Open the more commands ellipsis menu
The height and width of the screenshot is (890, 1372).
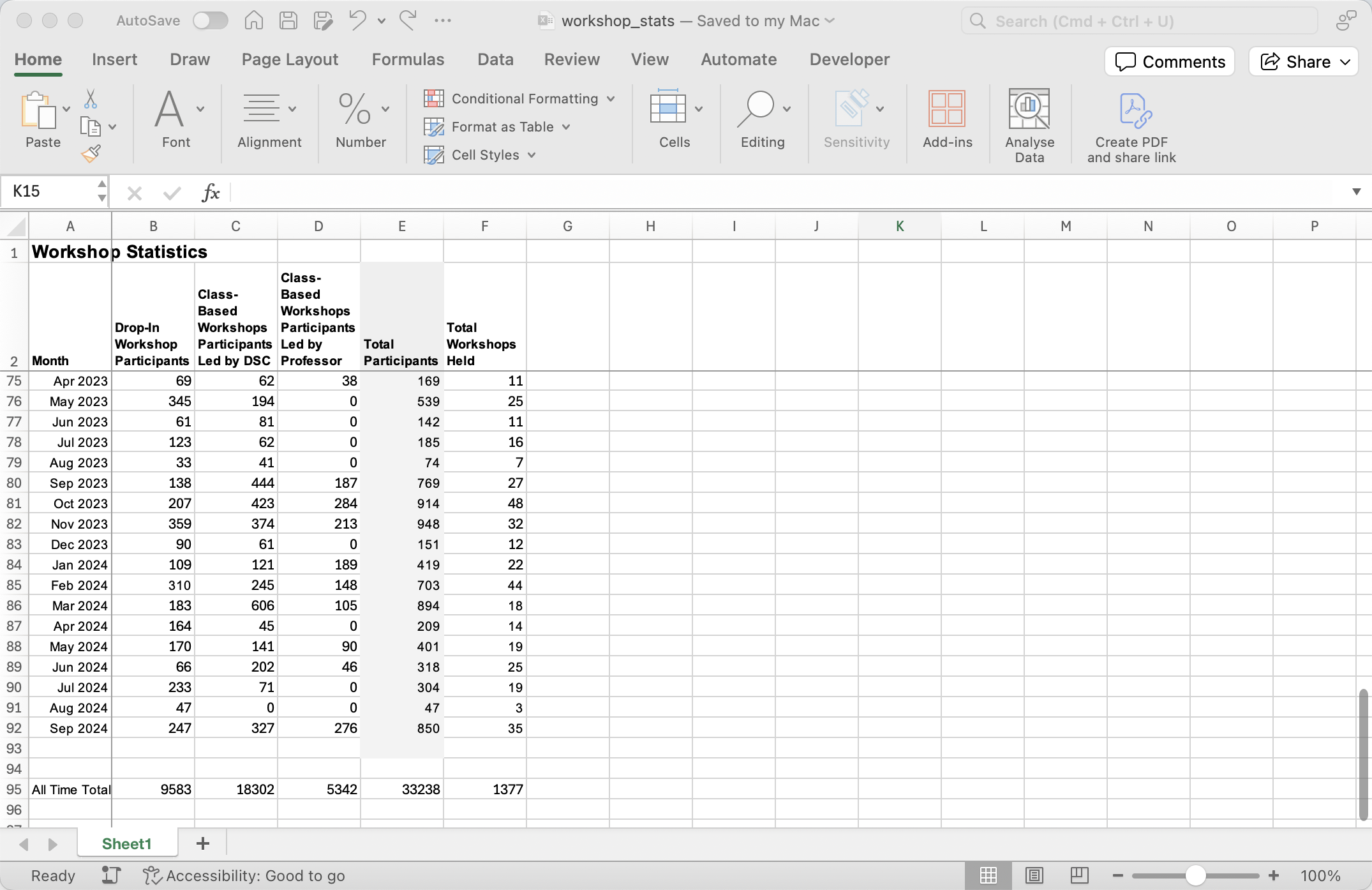point(443,20)
